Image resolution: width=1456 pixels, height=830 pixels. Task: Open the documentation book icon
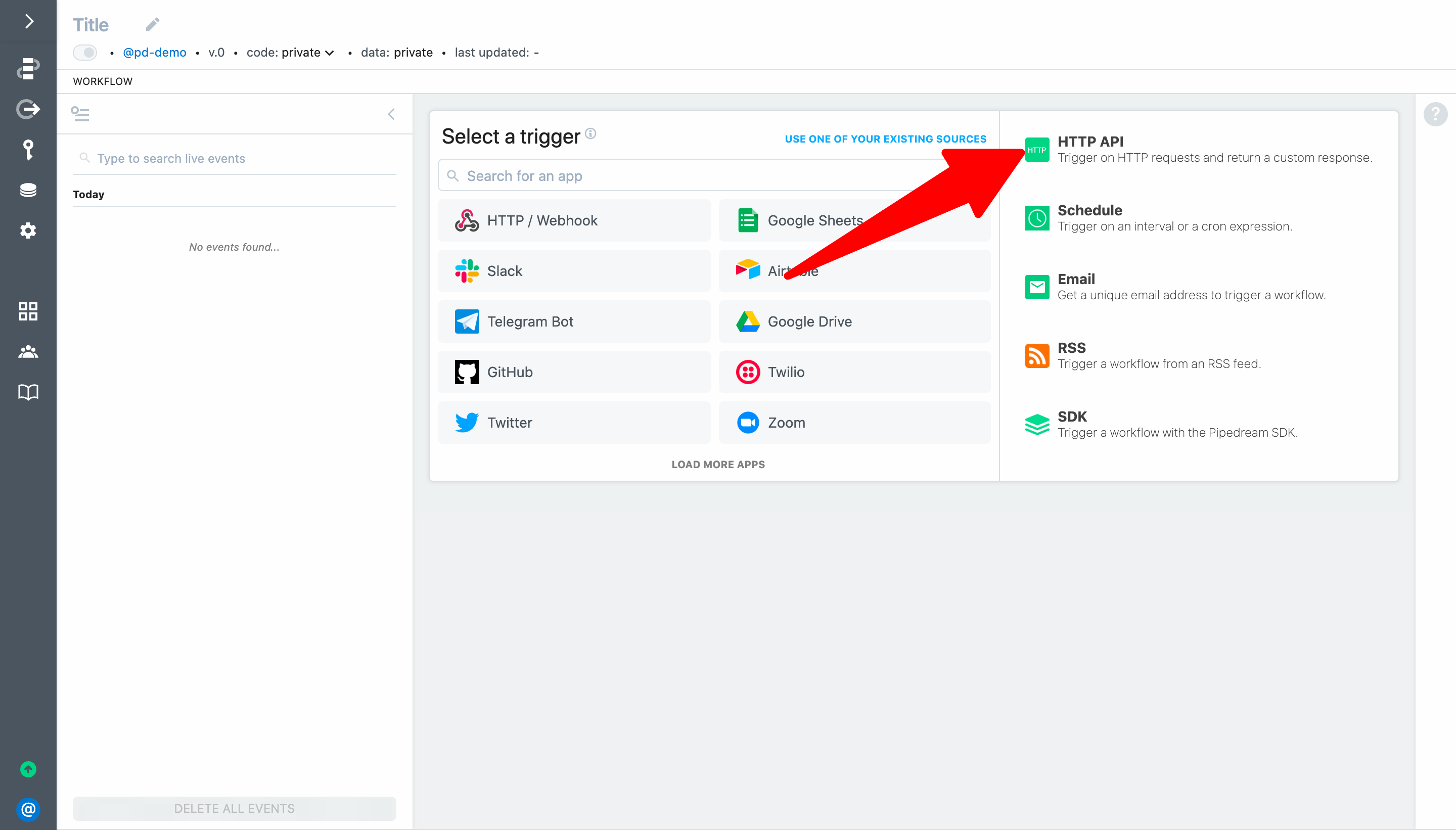[28, 392]
